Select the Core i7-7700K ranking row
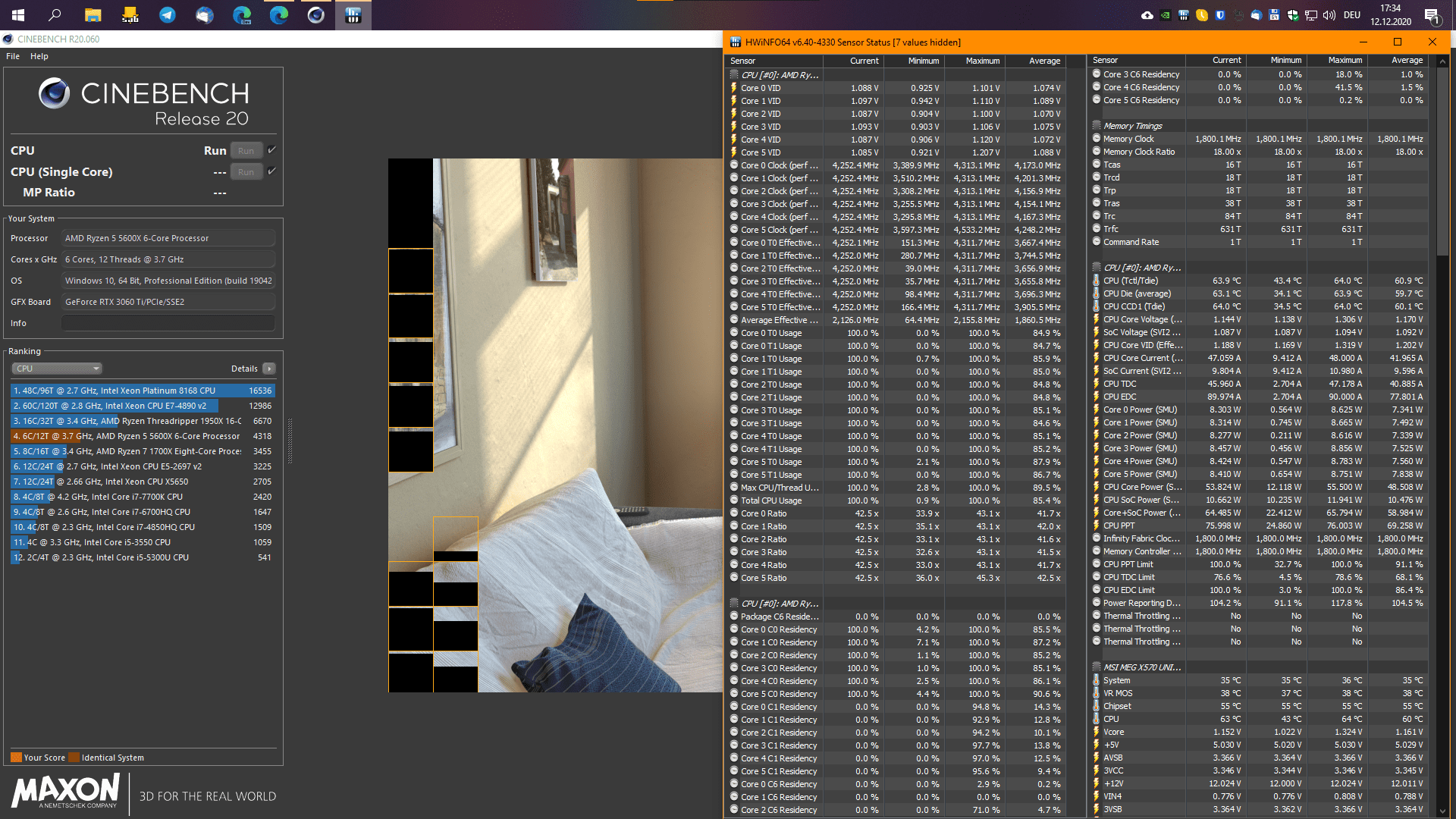Image resolution: width=1456 pixels, height=819 pixels. coord(143,497)
